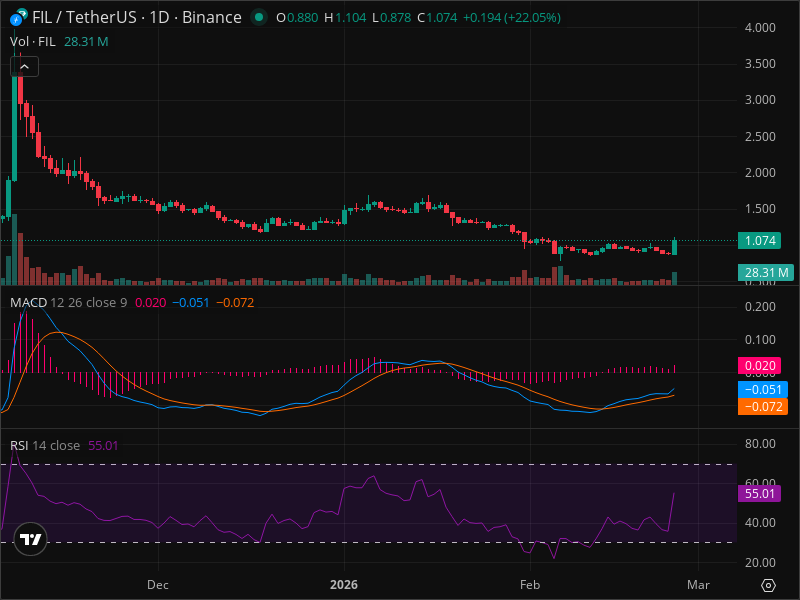
Task: Click the green market status dot
Action: click(259, 18)
